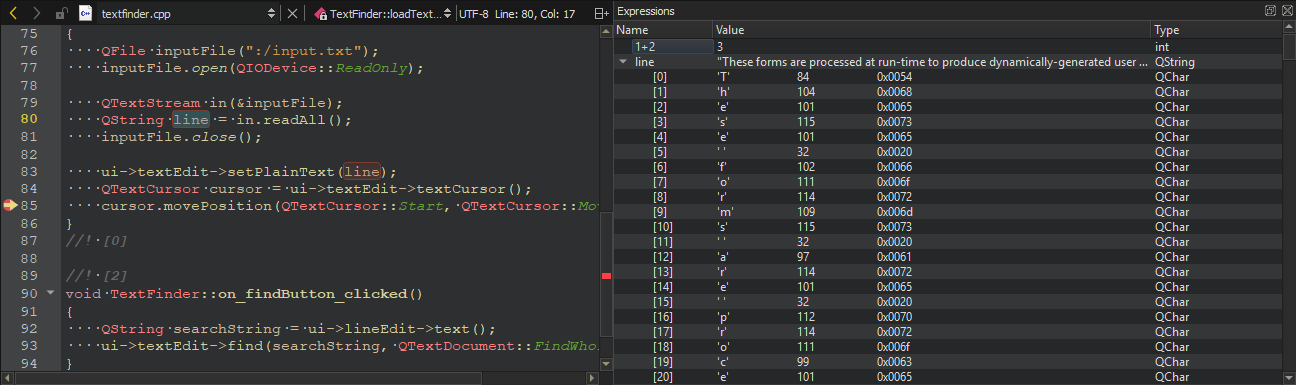This screenshot has width=1296, height=385.
Task: Click the value 0x0054
Action: click(x=894, y=77)
